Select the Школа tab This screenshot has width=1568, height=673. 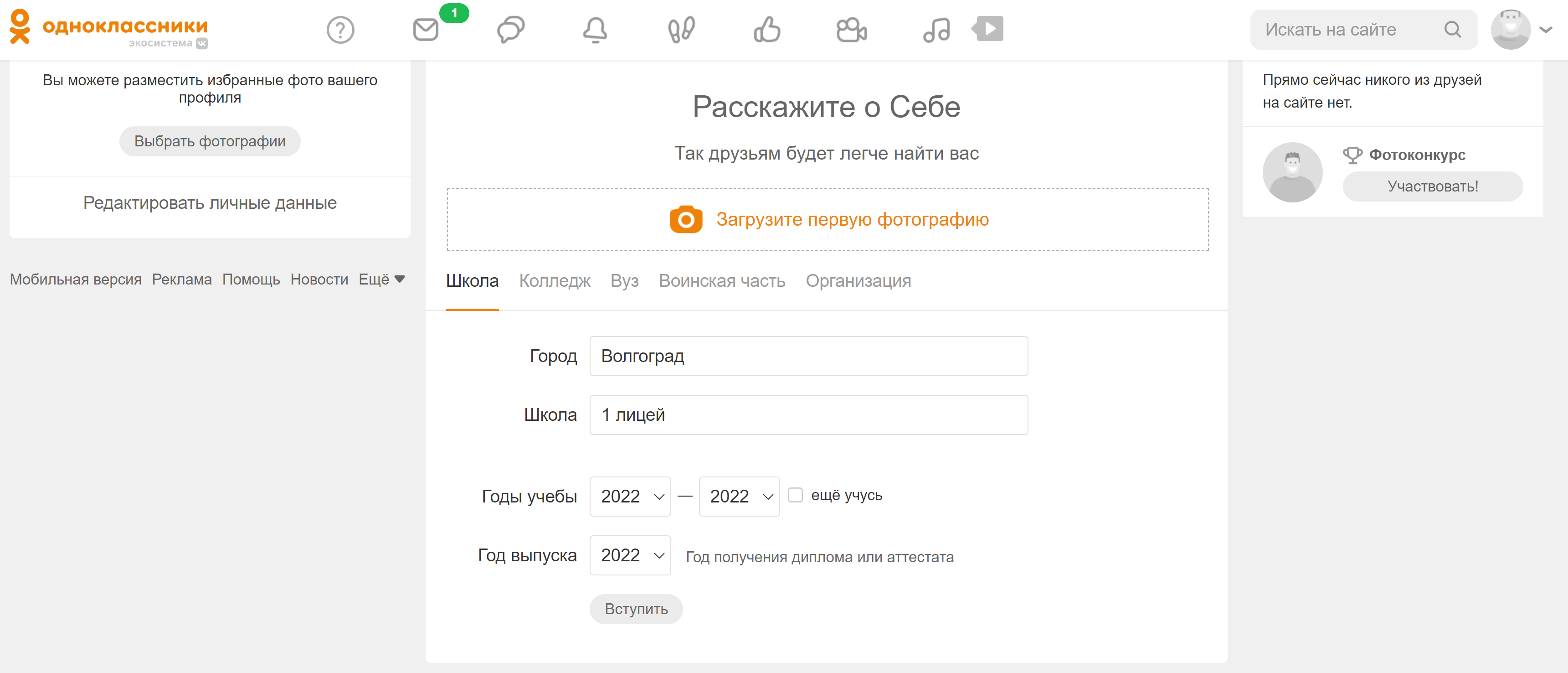(x=473, y=281)
